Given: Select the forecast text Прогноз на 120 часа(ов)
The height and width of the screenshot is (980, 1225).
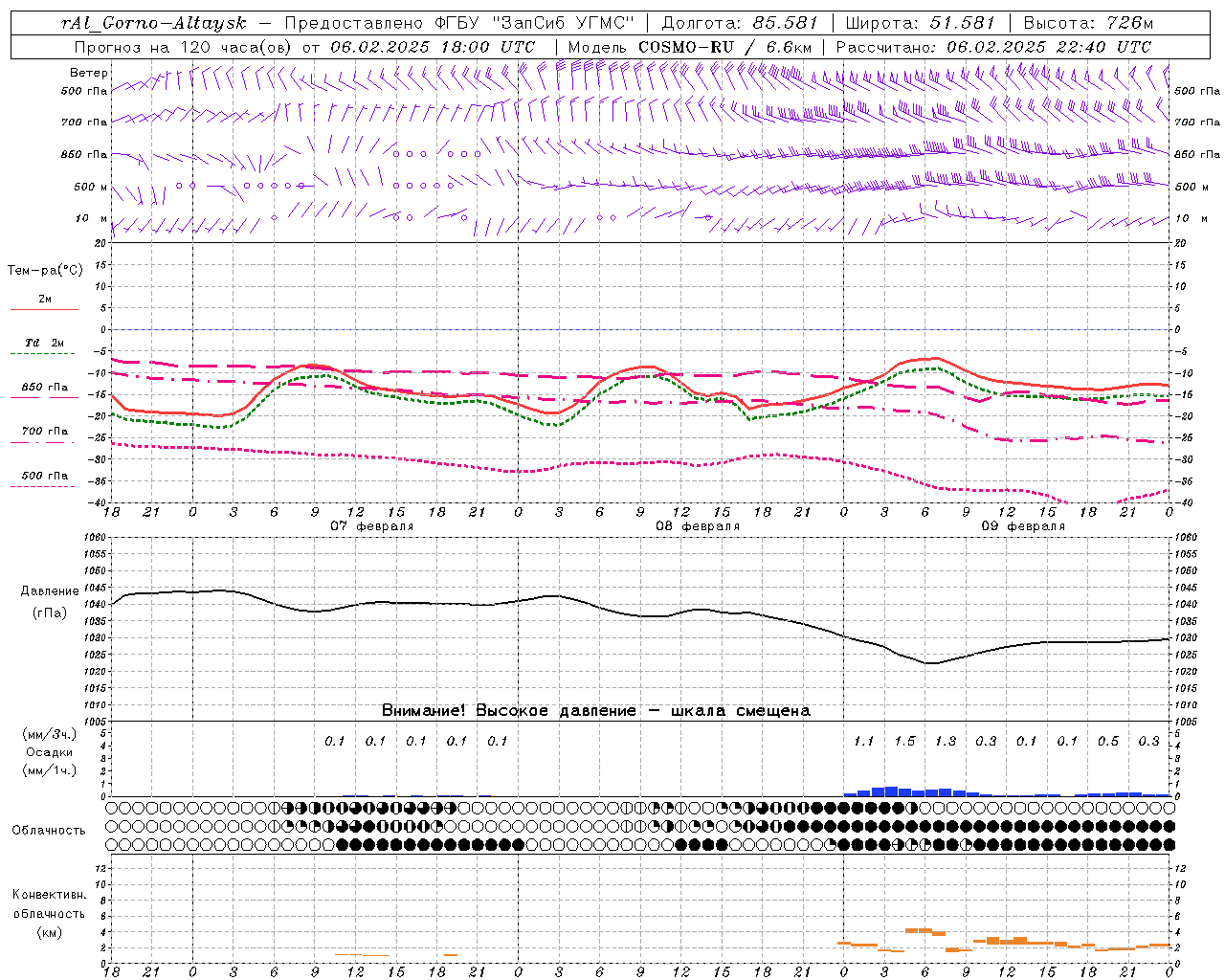Looking at the screenshot, I should click(183, 47).
